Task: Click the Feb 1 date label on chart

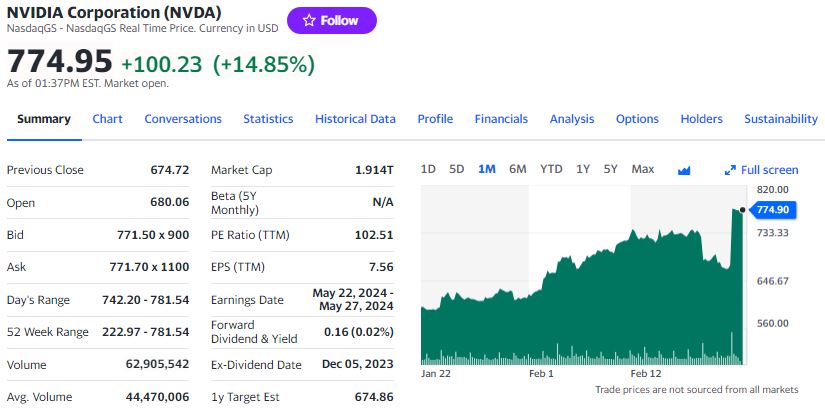Action: coord(542,373)
